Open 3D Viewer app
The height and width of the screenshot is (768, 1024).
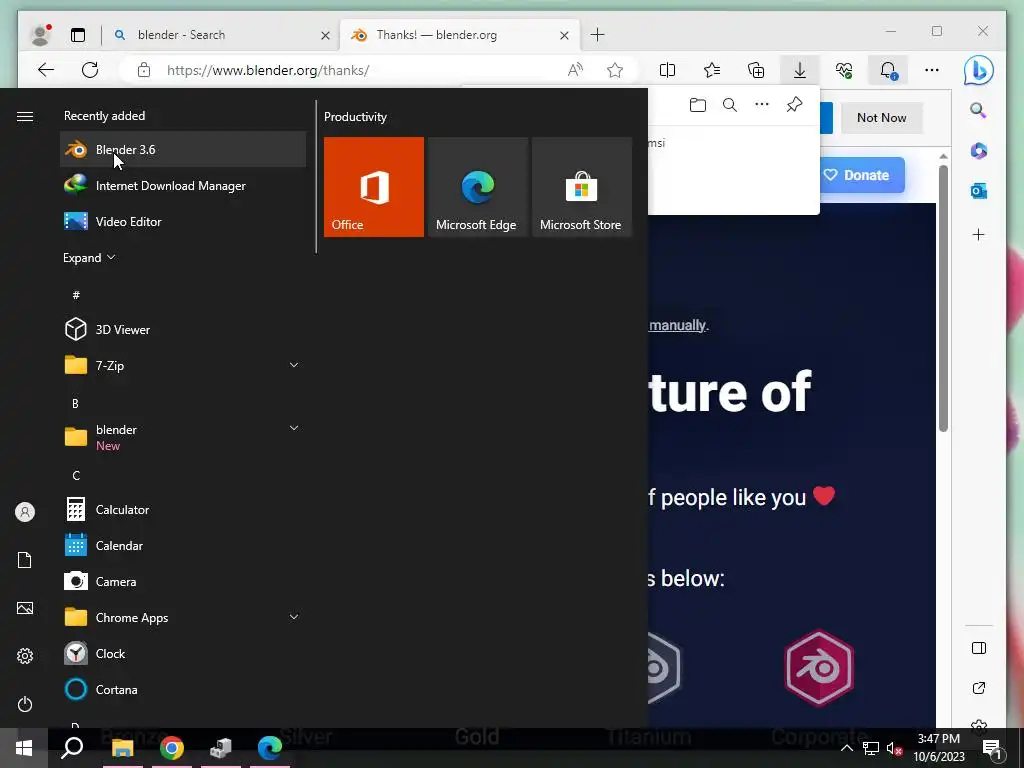point(183,329)
